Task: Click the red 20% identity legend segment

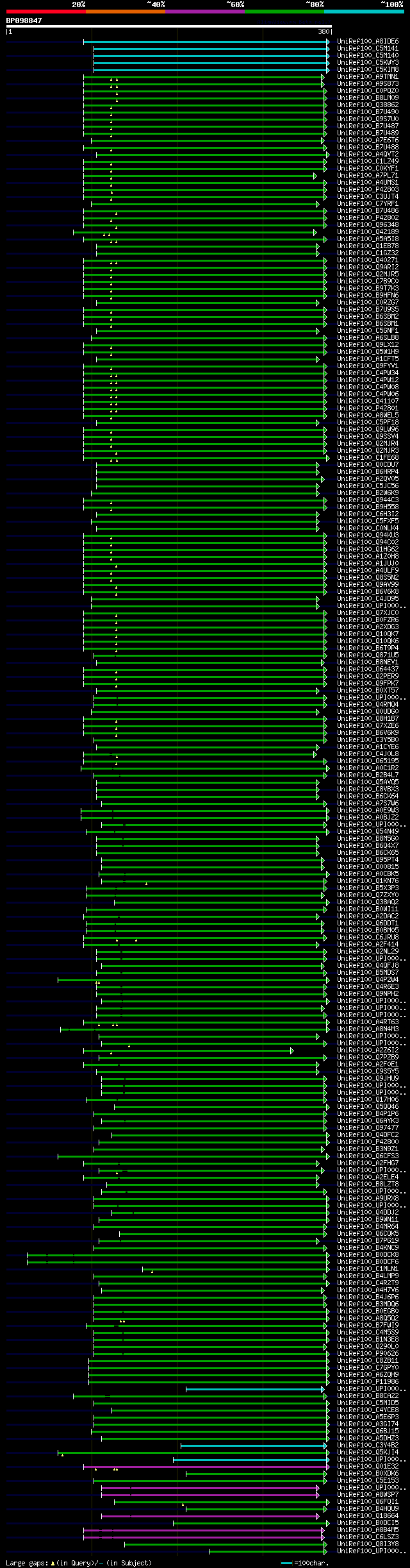Action: pos(45,12)
